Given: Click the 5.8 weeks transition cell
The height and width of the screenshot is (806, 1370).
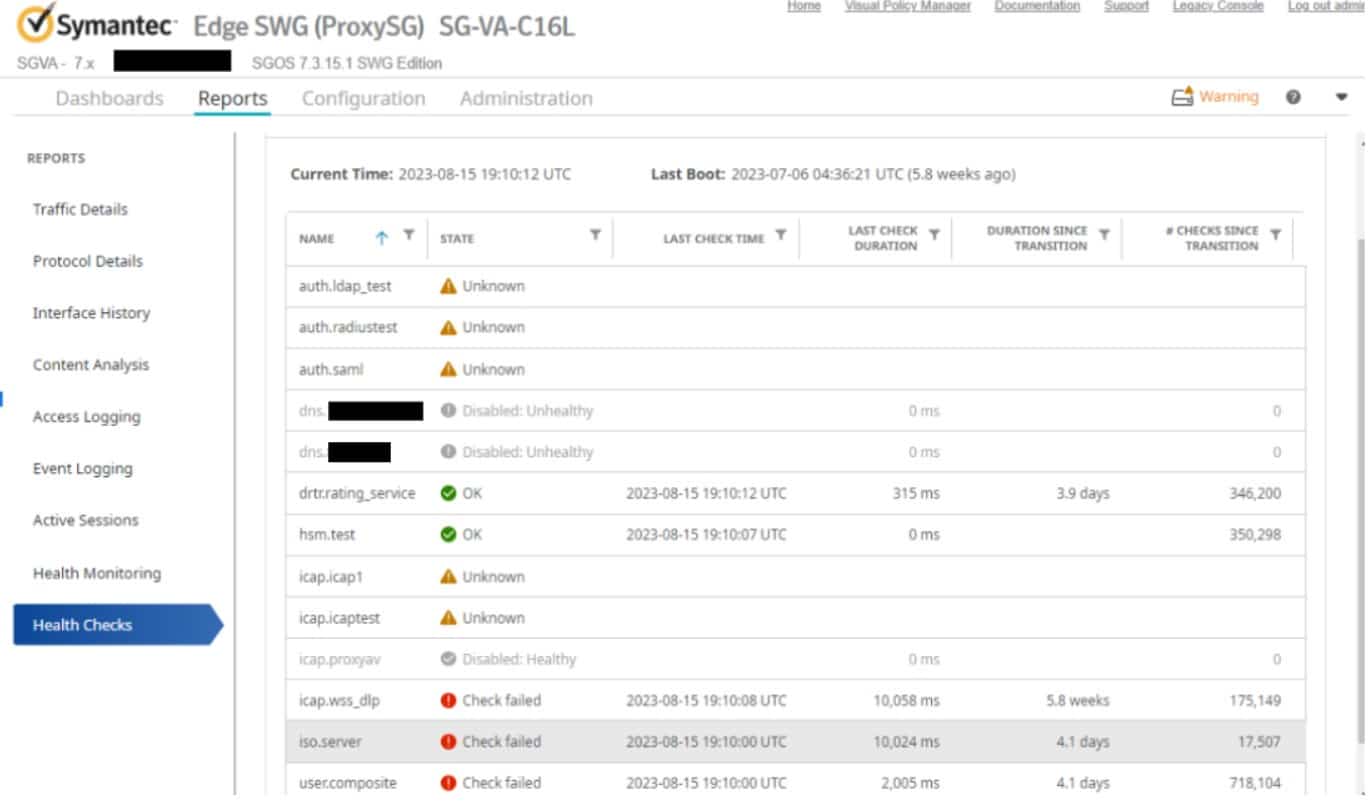Looking at the screenshot, I should 1078,700.
